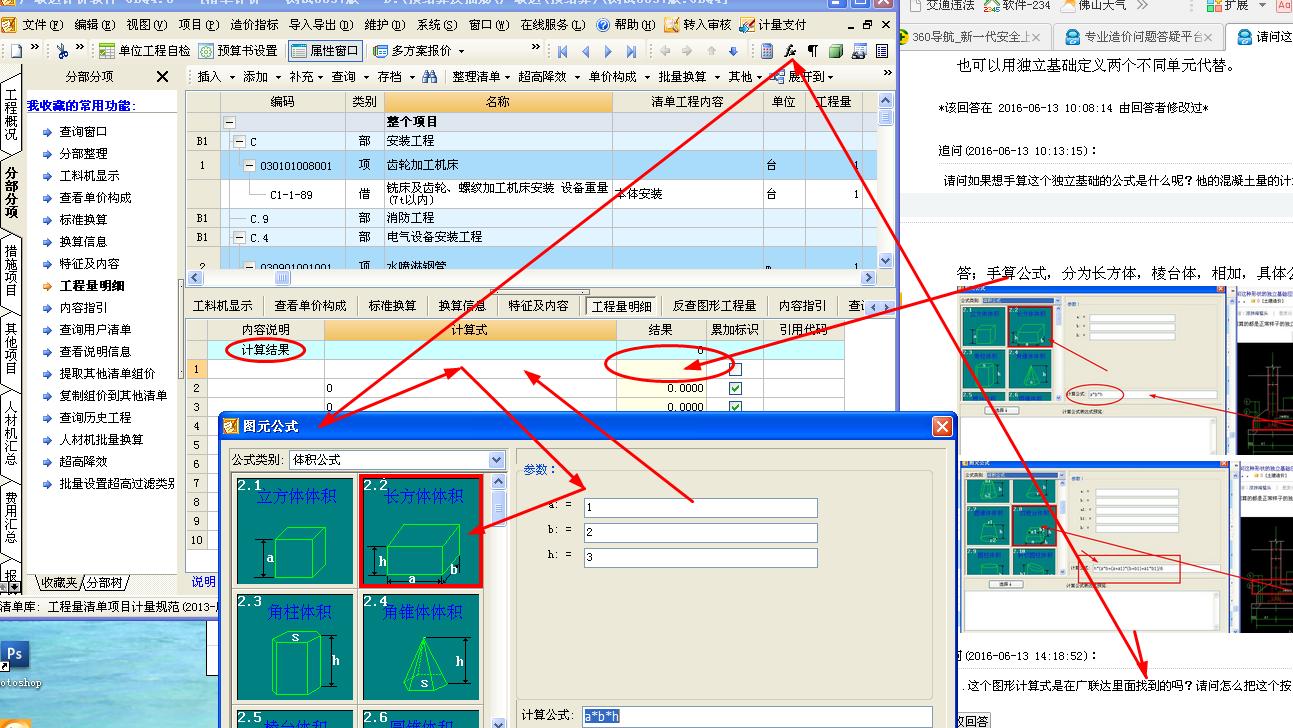Image resolution: width=1293 pixels, height=728 pixels.
Task: Select the 角锥体体积 formula thumbnail
Action: pyautogui.click(x=421, y=646)
